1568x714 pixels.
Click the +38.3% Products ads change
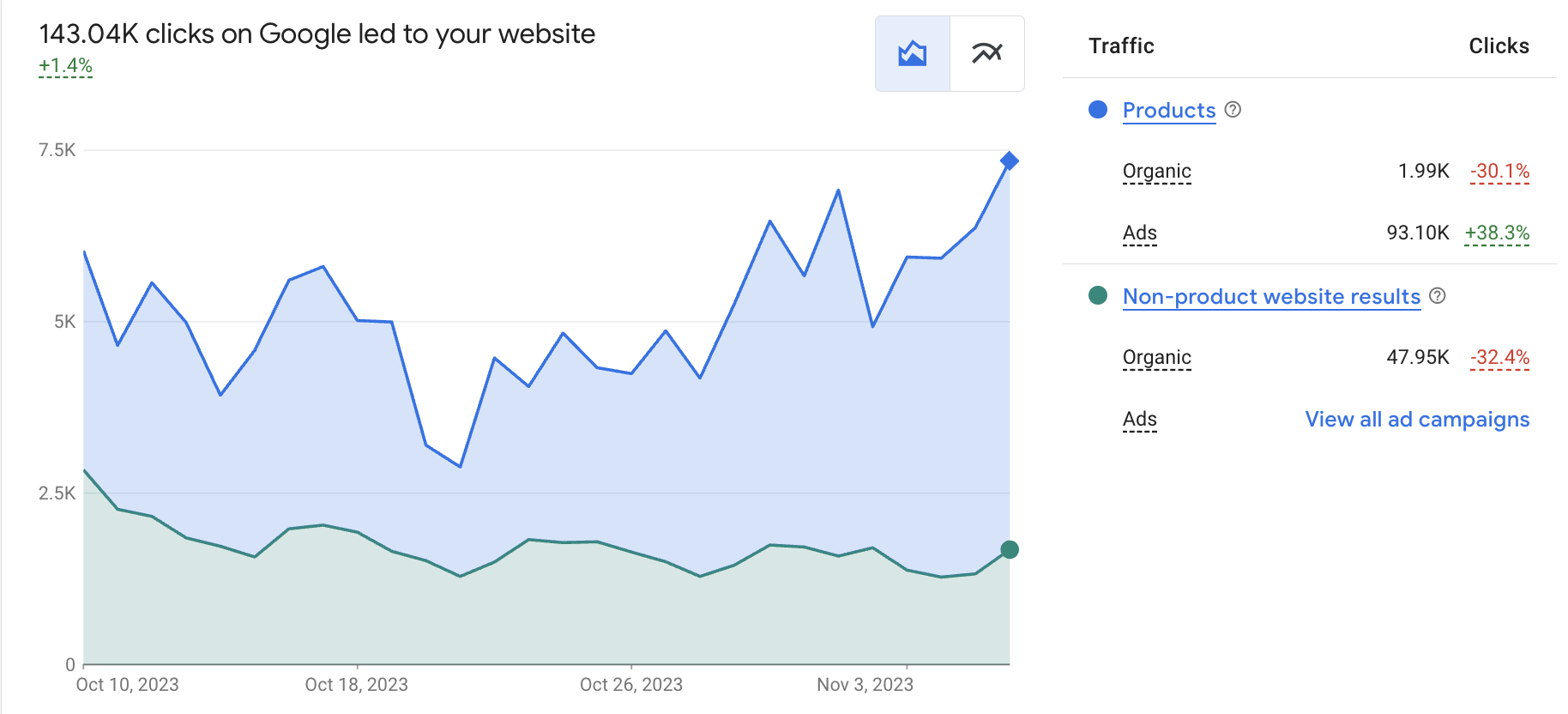point(1497,233)
